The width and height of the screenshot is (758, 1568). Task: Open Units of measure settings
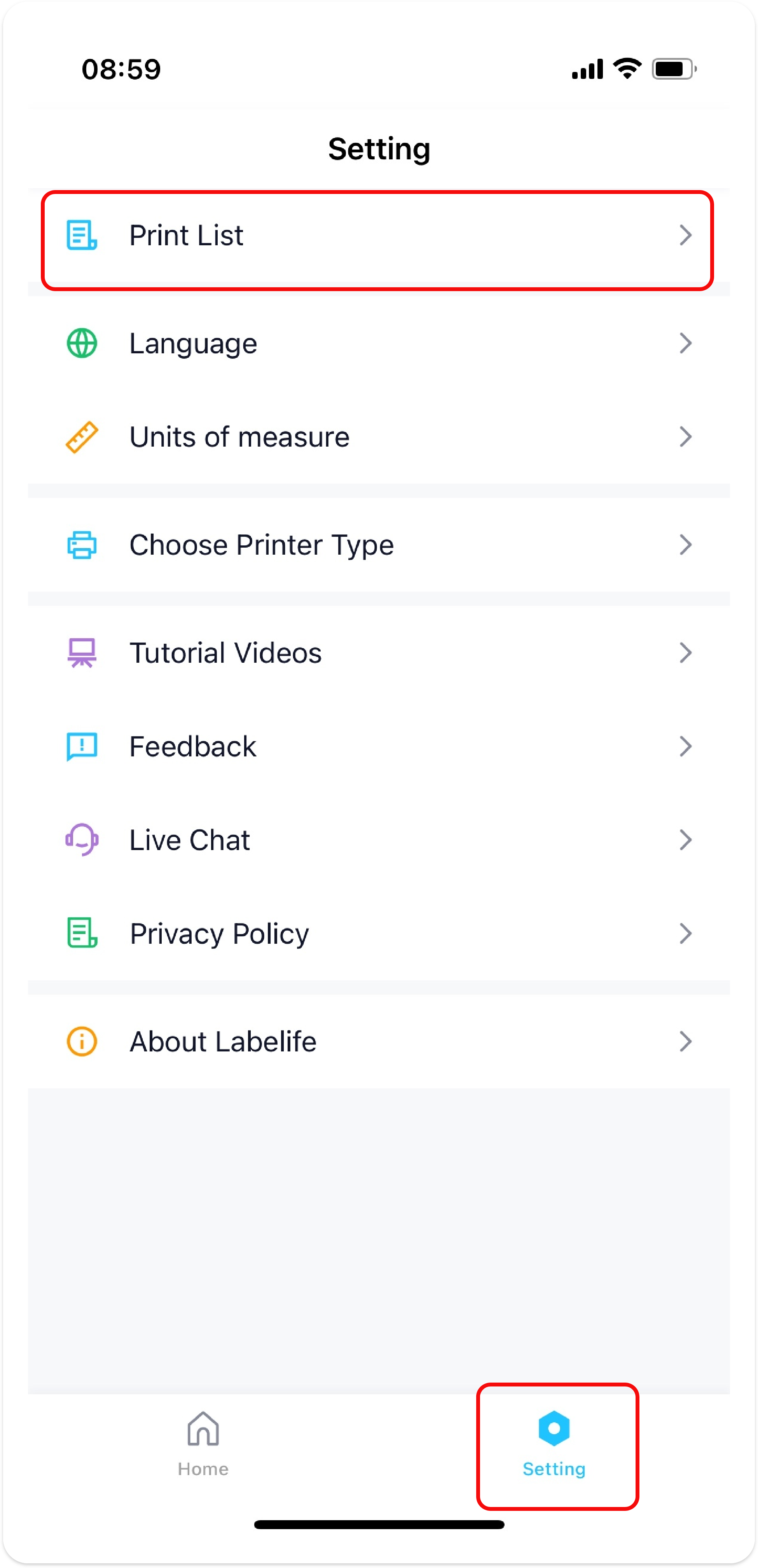239,437
